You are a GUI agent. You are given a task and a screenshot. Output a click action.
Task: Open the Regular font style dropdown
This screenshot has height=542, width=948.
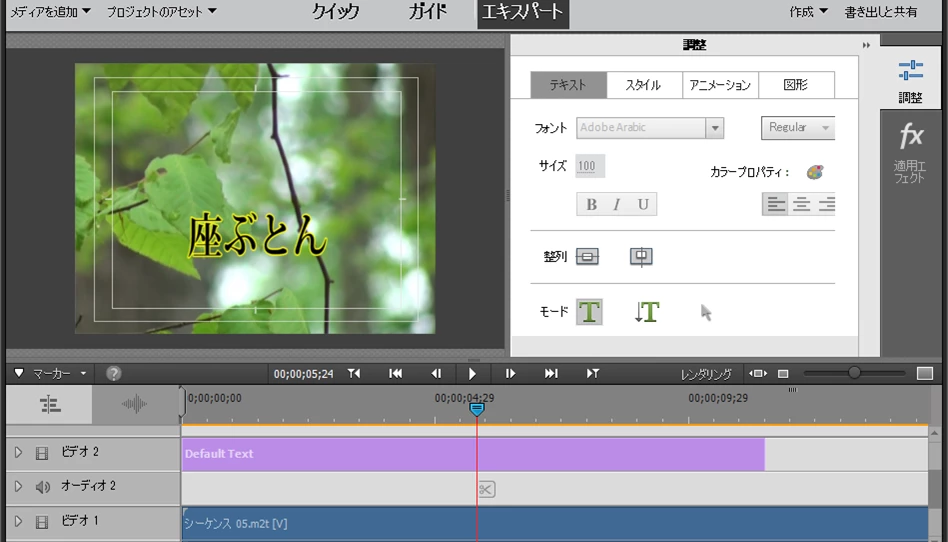[x=798, y=128]
